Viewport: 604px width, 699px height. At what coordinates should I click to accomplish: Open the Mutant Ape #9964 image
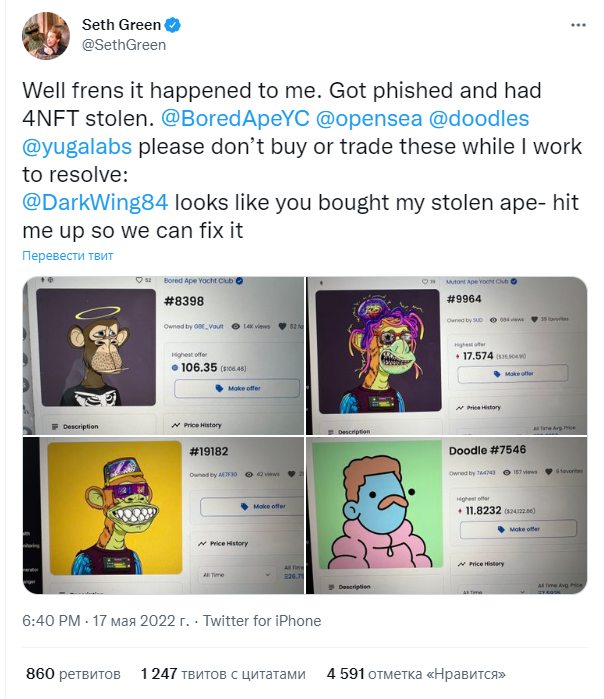[x=447, y=355]
